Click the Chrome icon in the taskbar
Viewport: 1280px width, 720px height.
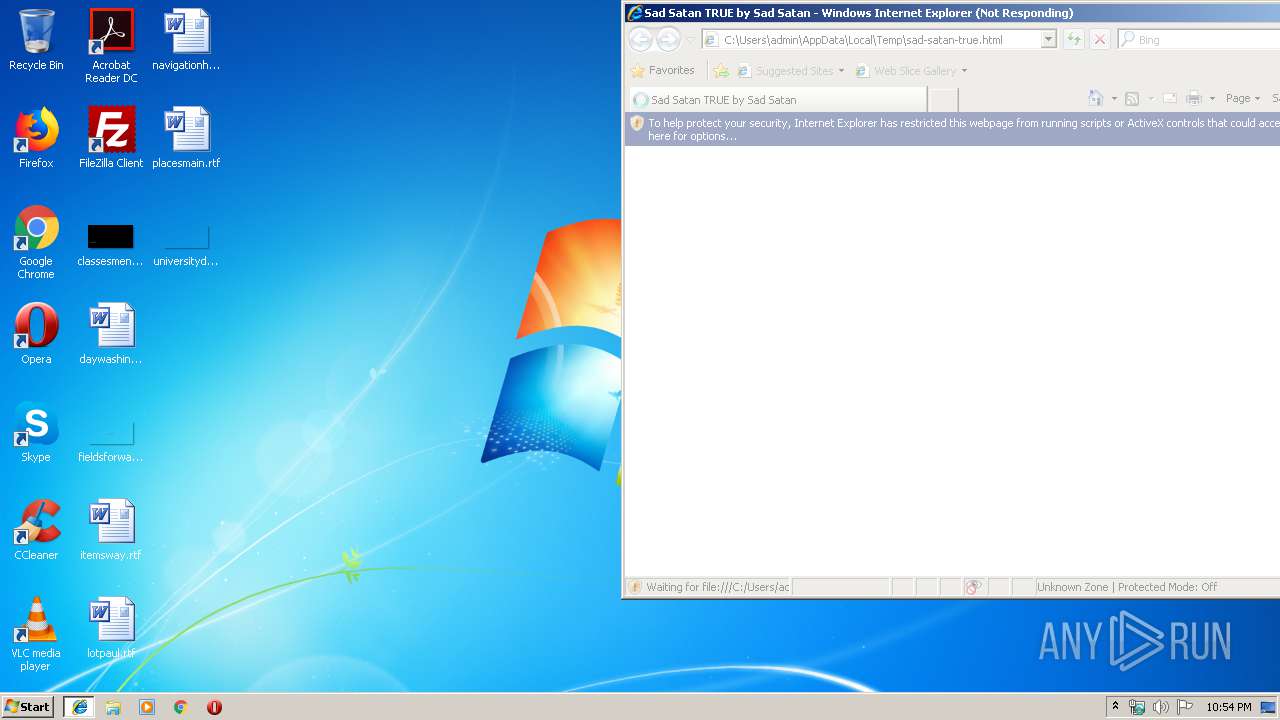(x=180, y=707)
